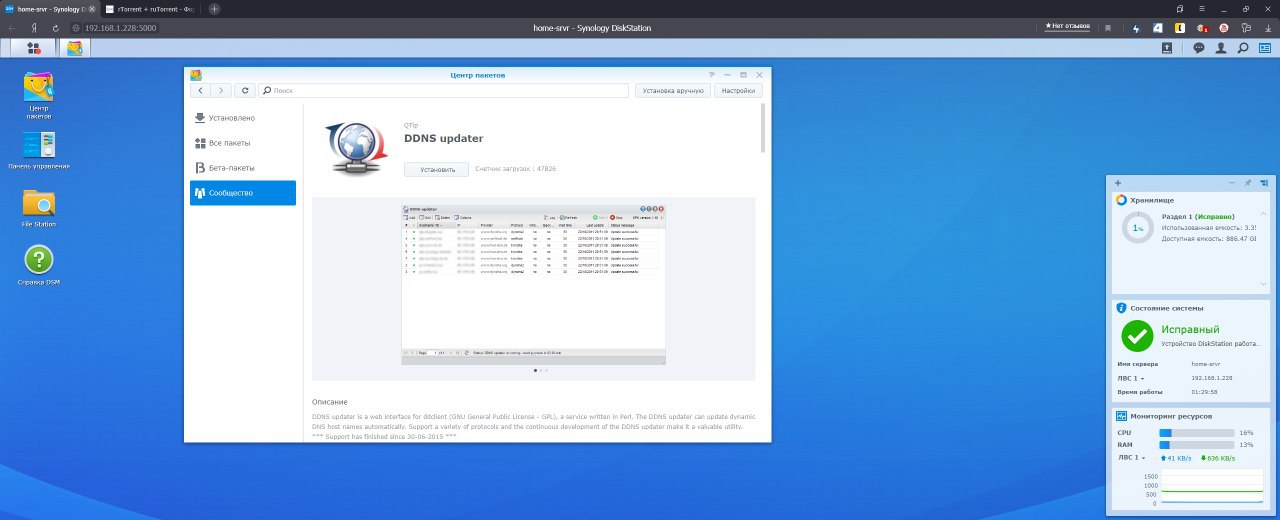Go back in Package Center
This screenshot has width=1280, height=520.
200,90
